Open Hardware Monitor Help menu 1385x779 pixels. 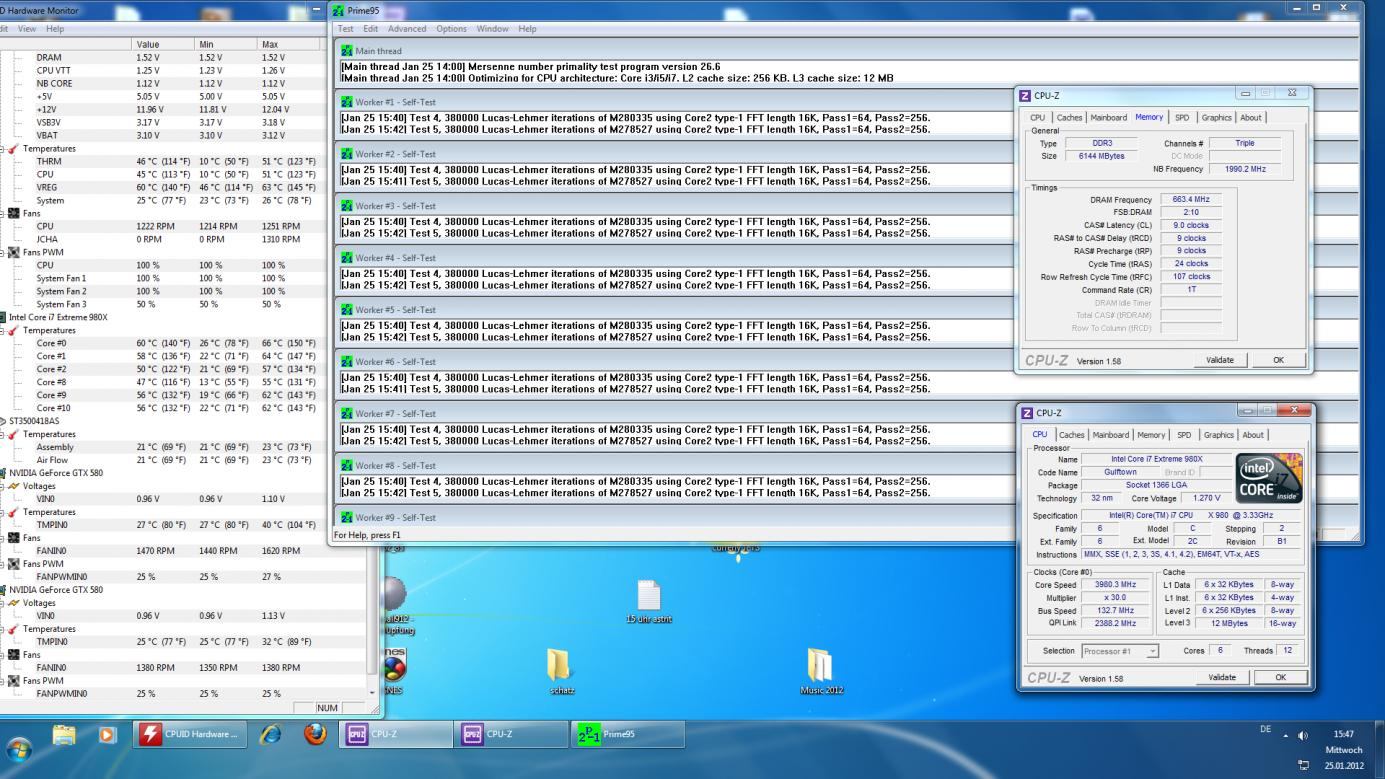pyautogui.click(x=55, y=29)
